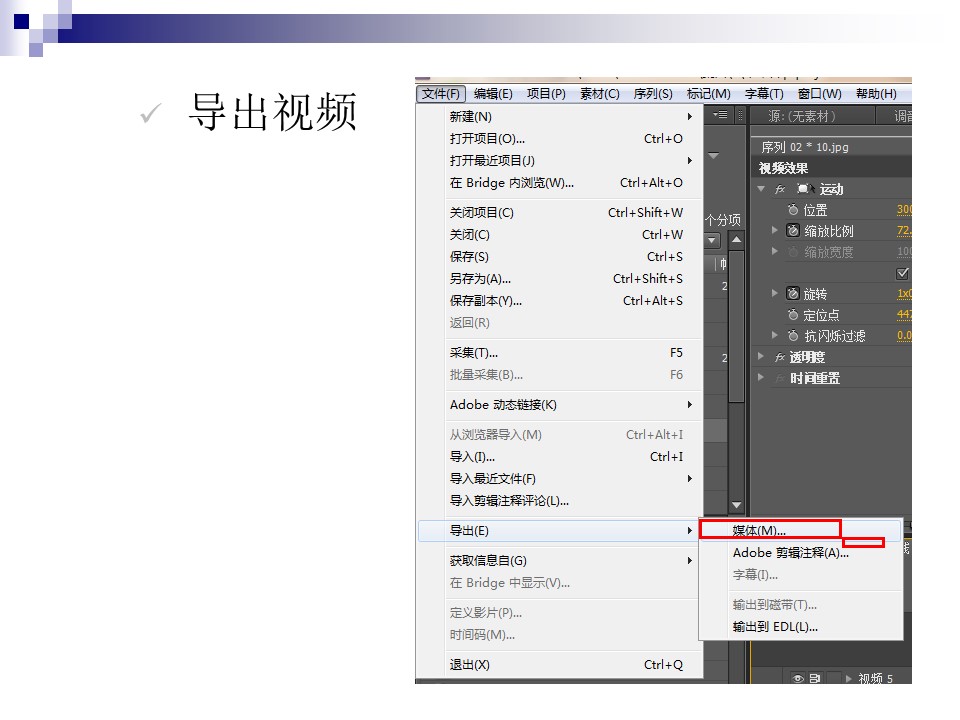This screenshot has height=720, width=960.
Task: Collapse the 运动 effect section
Action: [x=762, y=189]
